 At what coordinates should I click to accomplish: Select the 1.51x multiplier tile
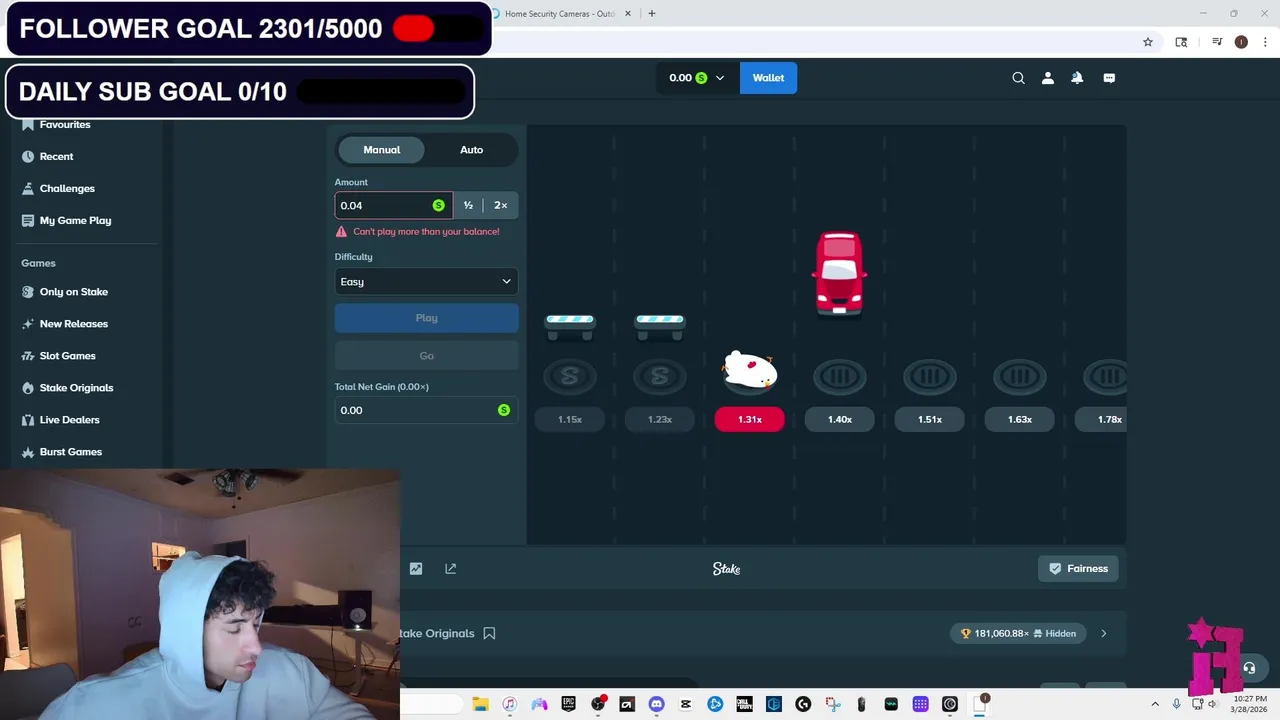[929, 420]
